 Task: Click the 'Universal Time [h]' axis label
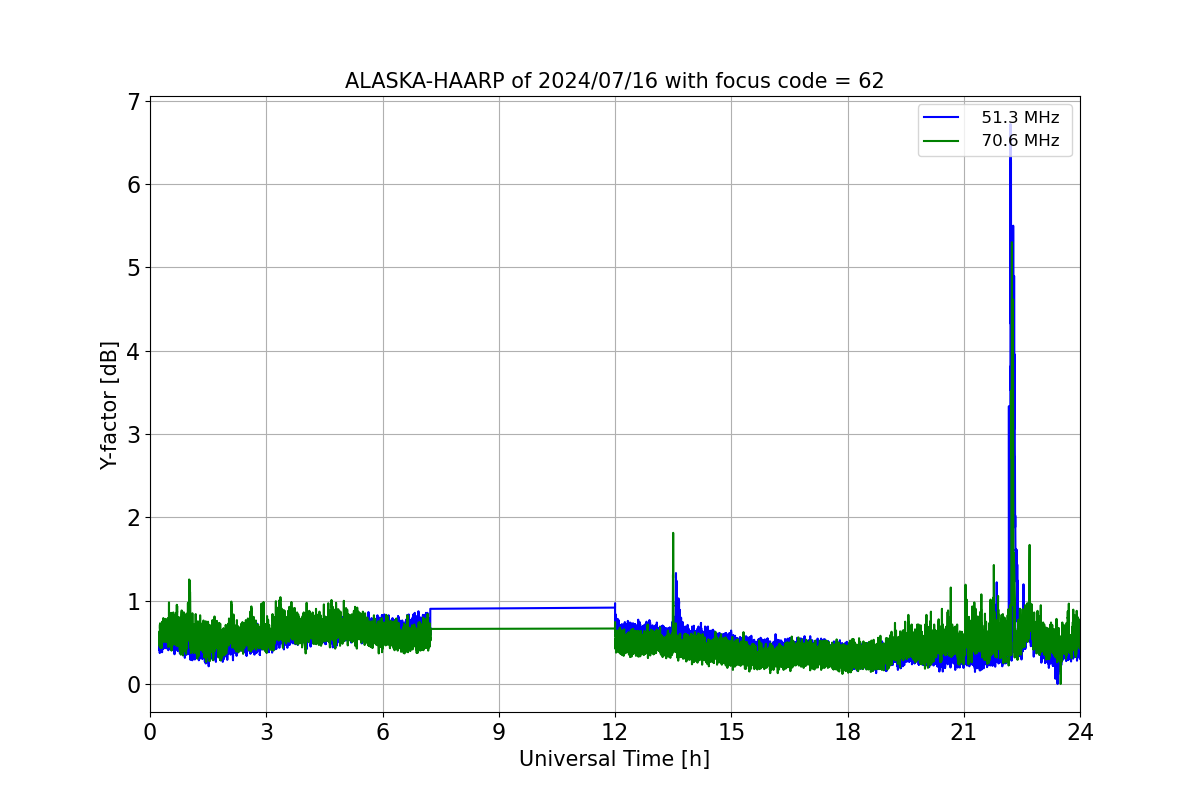(614, 759)
